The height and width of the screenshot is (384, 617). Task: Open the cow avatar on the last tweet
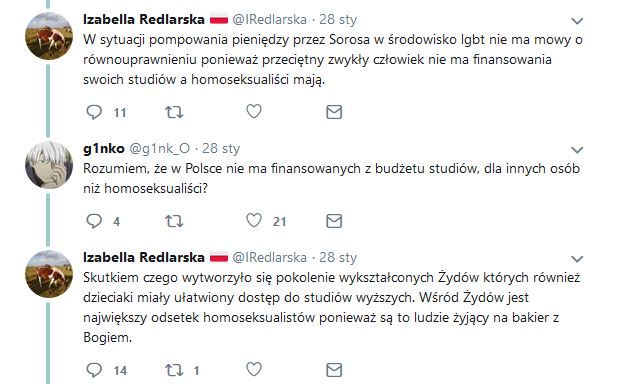pos(49,274)
